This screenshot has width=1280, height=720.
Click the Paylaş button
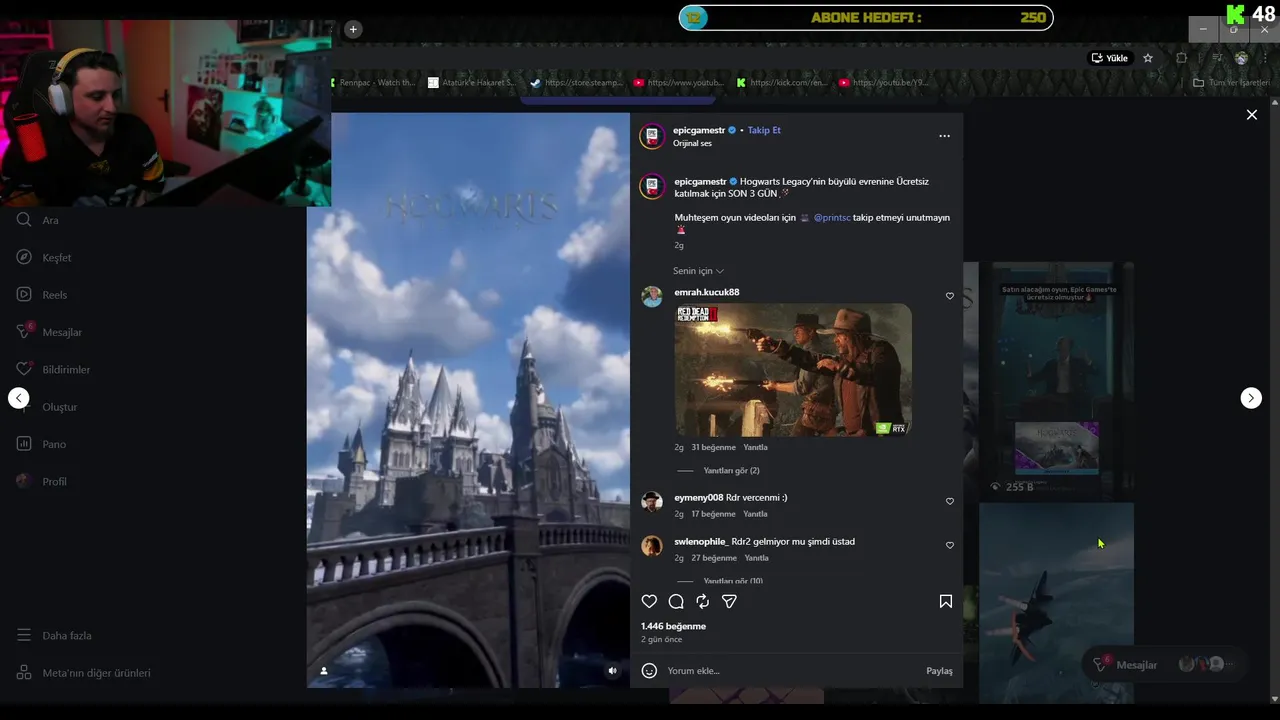[939, 671]
